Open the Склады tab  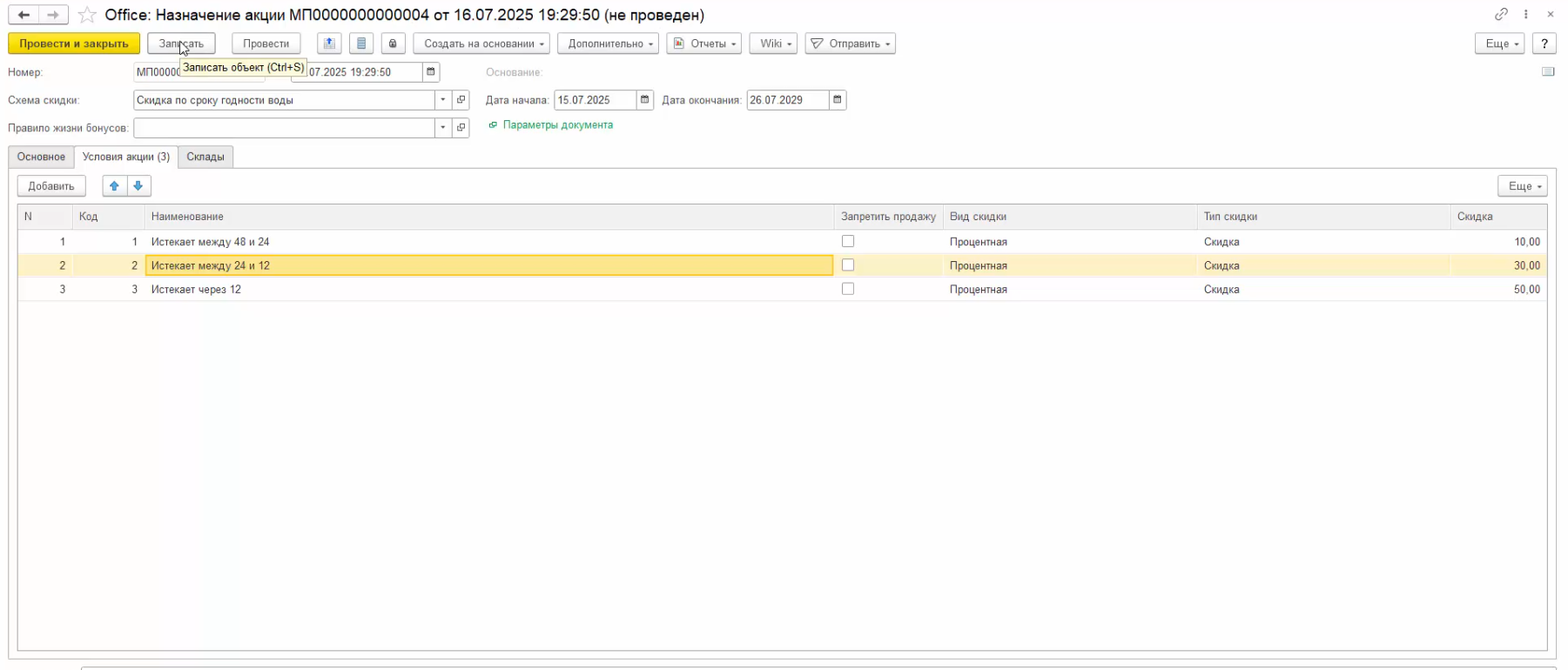pyautogui.click(x=205, y=157)
